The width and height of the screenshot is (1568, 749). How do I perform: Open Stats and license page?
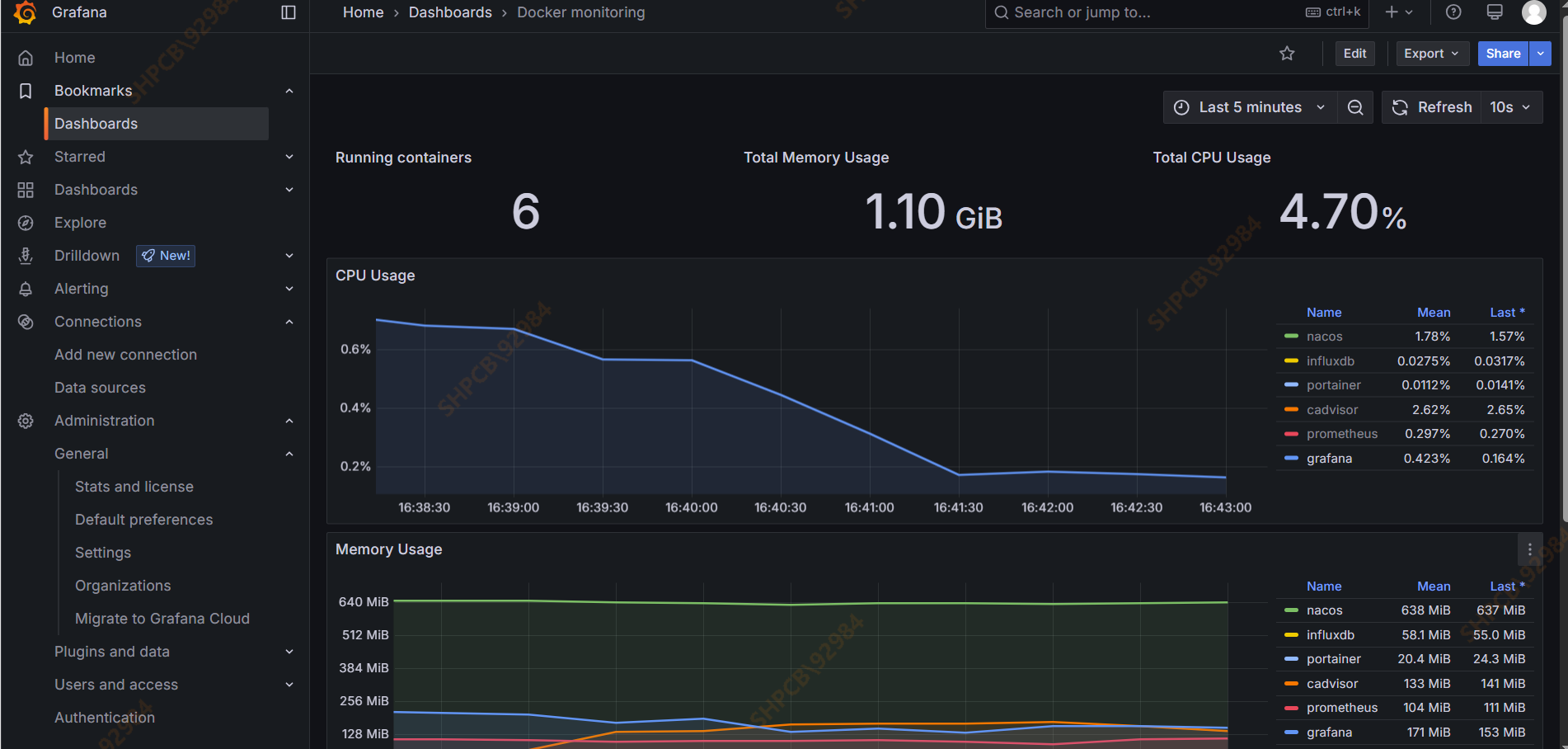tap(134, 487)
